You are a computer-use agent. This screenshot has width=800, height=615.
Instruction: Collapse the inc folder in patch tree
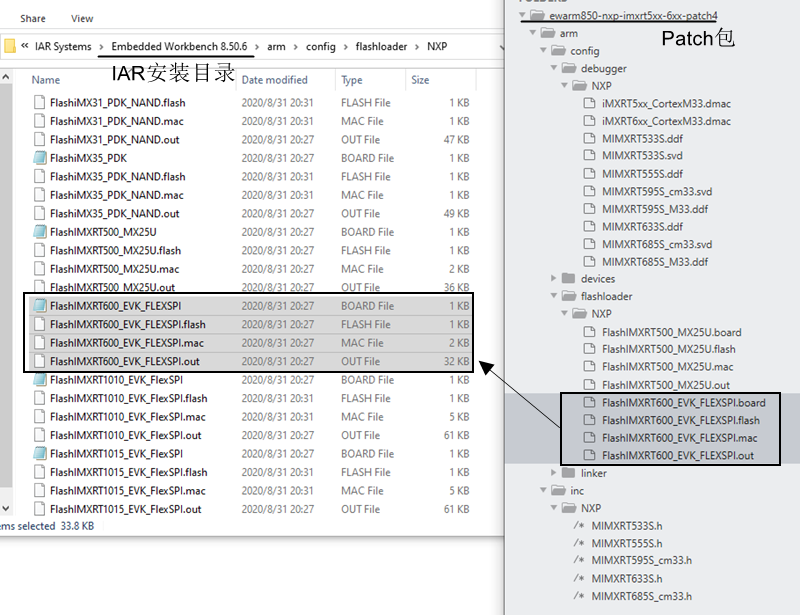coord(543,490)
